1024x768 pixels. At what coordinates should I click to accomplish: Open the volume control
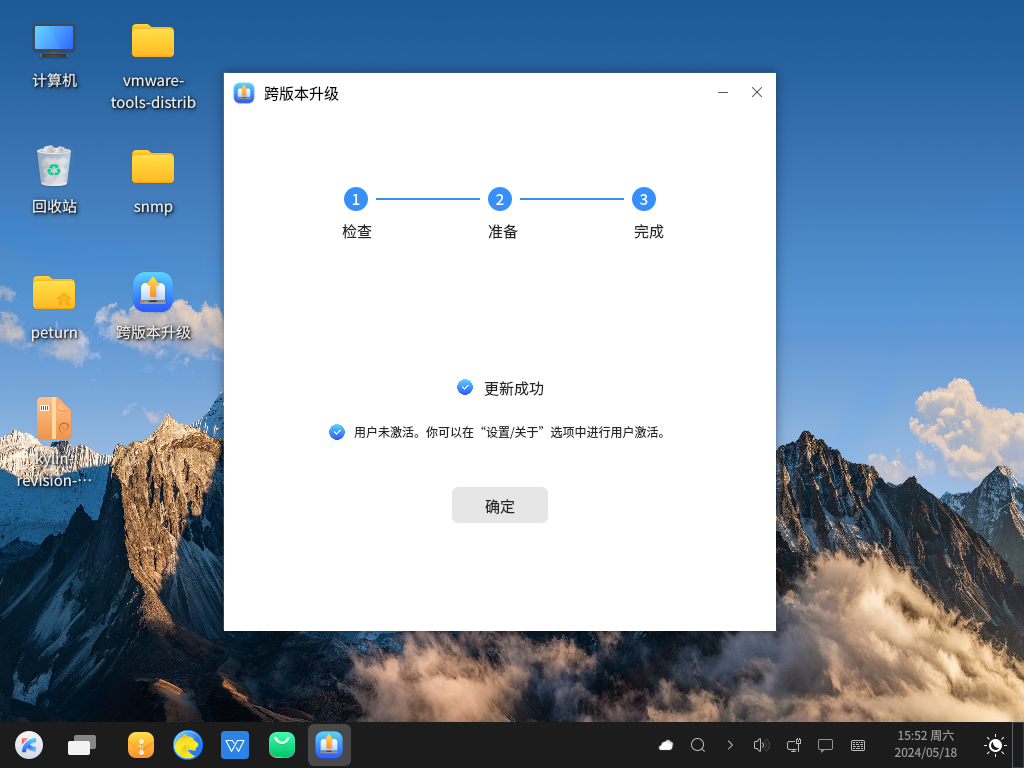761,744
